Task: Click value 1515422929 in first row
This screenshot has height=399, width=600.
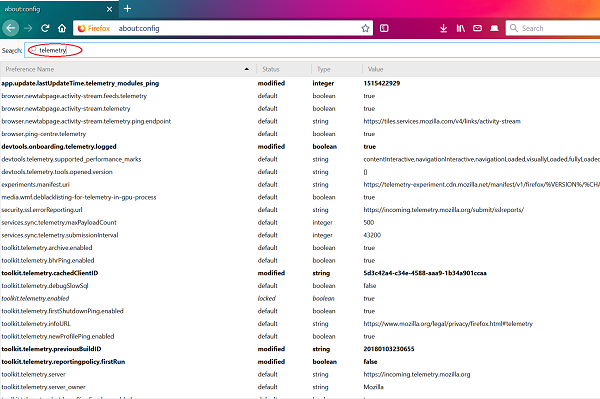Action: pyautogui.click(x=382, y=83)
